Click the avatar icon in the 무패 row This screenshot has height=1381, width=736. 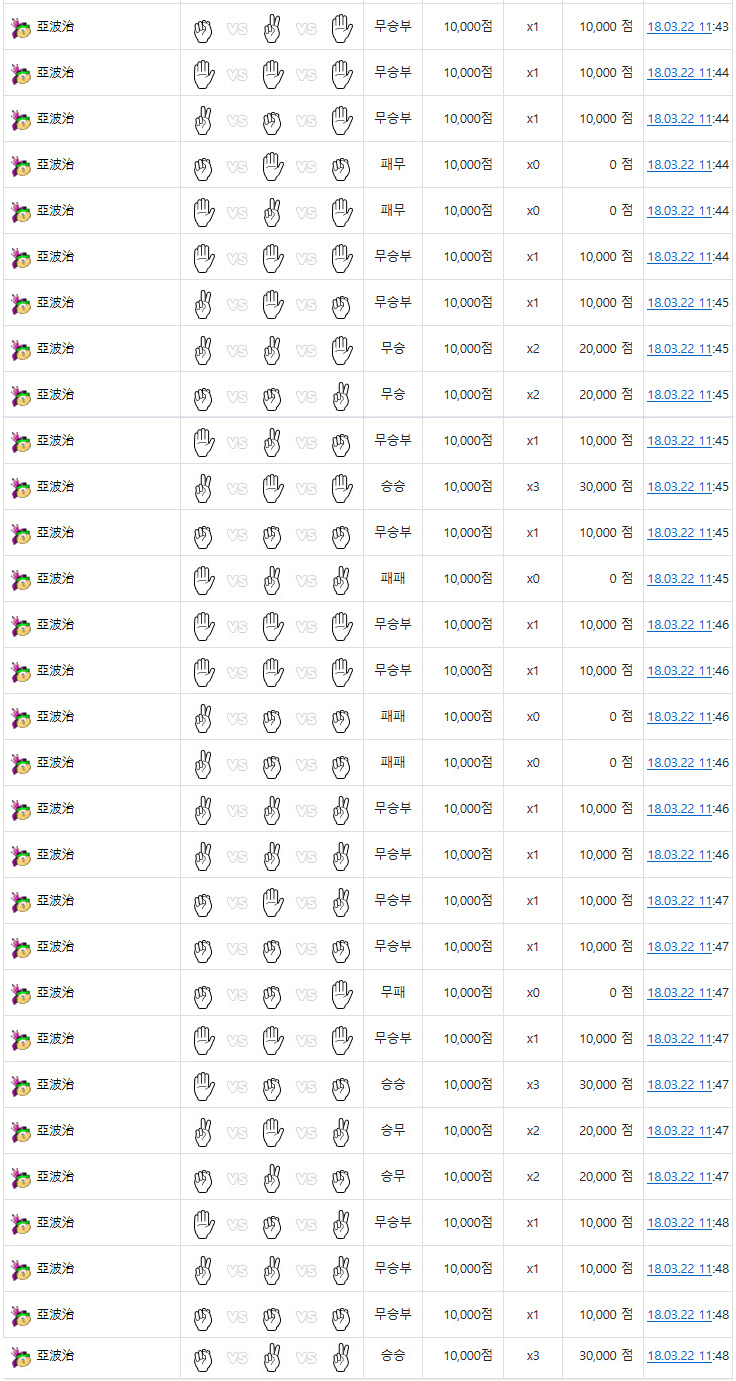tap(21, 994)
